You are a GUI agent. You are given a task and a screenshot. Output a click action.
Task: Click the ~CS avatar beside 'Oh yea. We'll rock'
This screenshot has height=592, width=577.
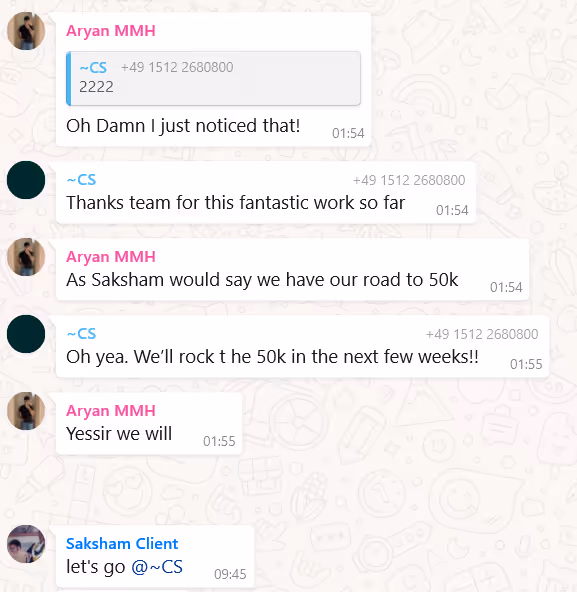(26, 334)
